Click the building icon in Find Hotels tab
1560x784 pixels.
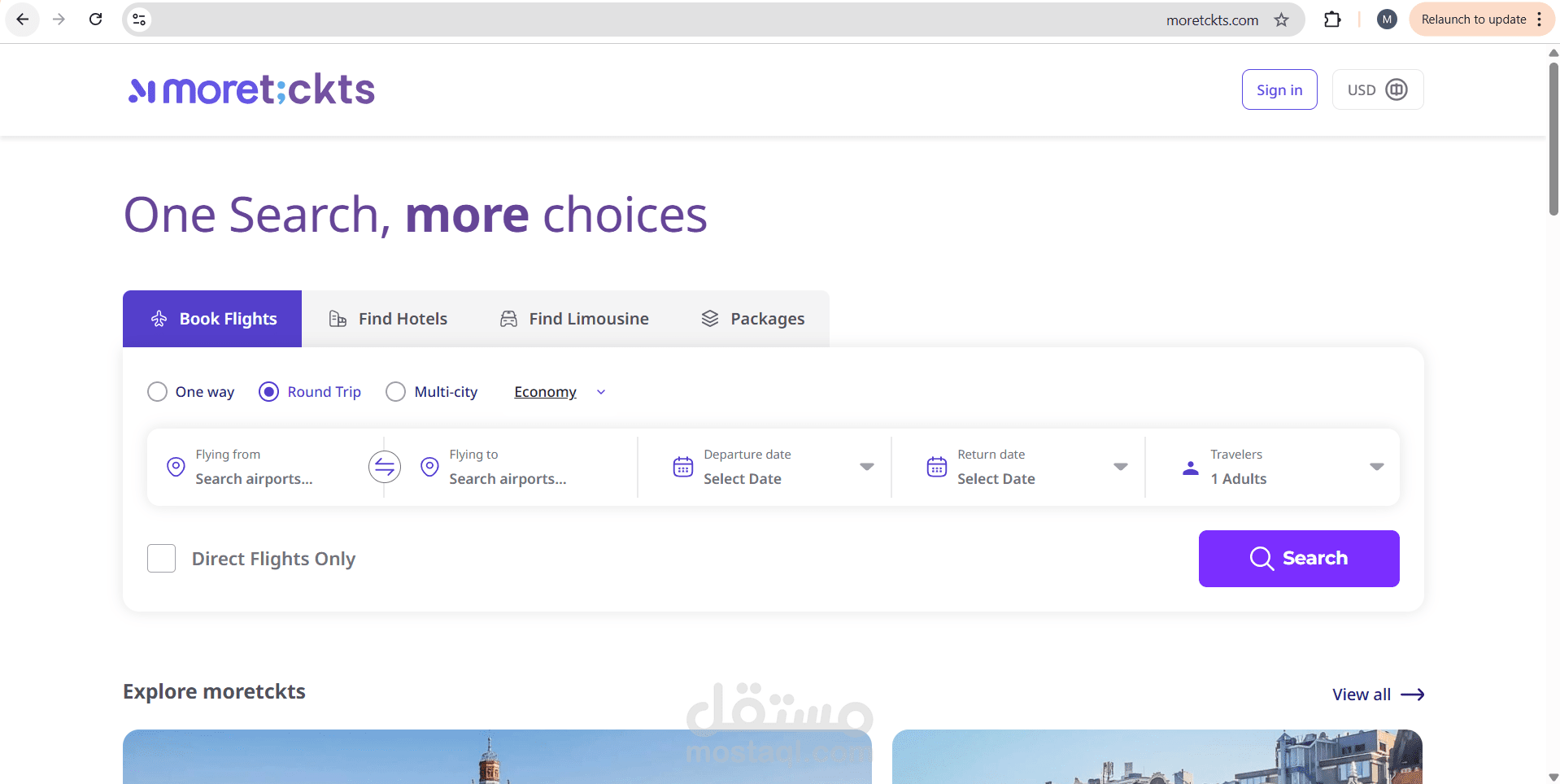338,319
